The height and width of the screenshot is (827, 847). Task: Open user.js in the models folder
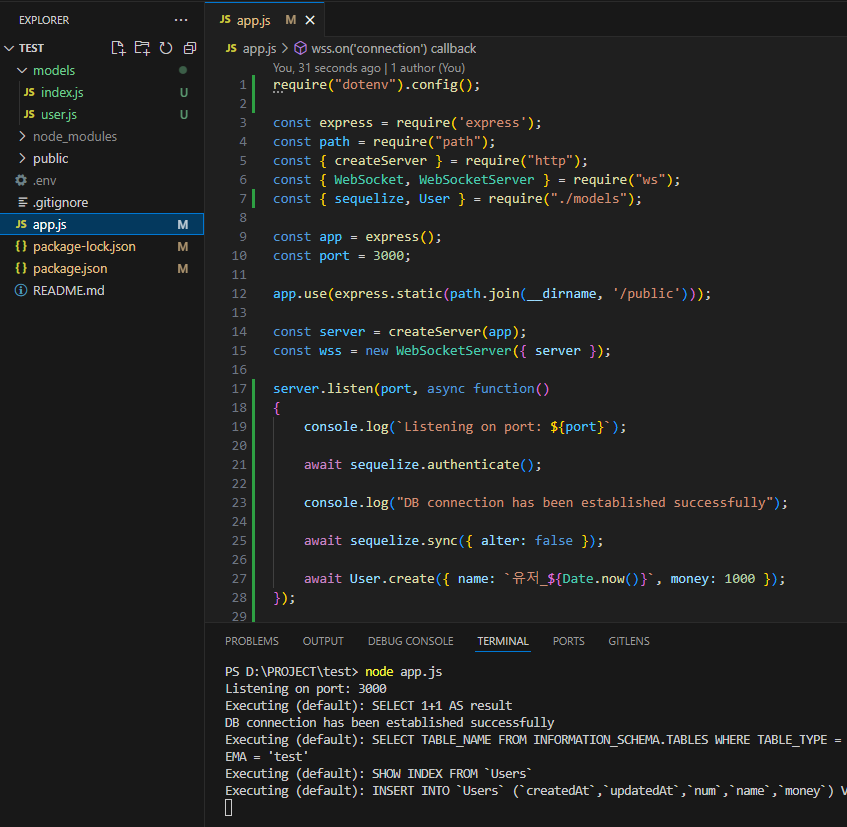[x=59, y=115]
